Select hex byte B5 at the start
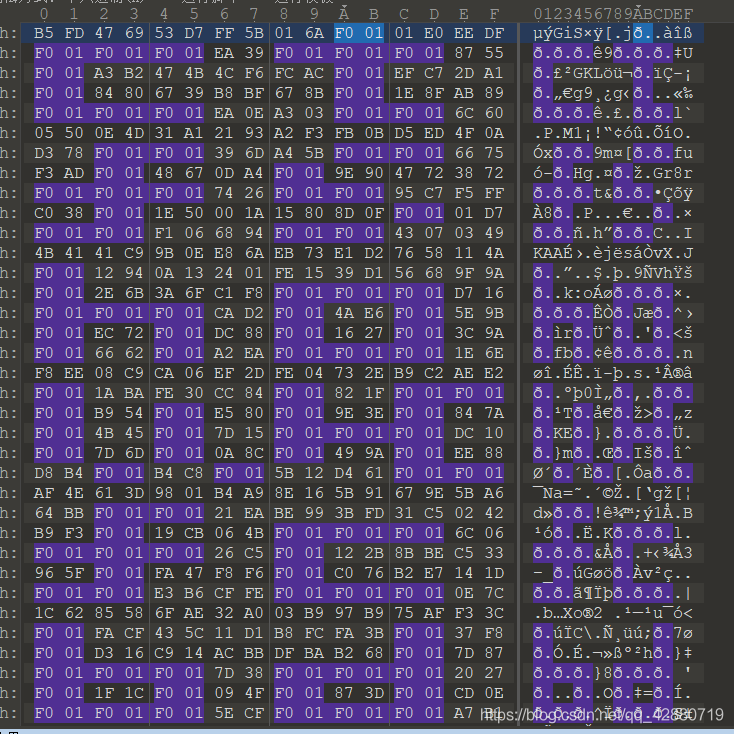 (44, 33)
